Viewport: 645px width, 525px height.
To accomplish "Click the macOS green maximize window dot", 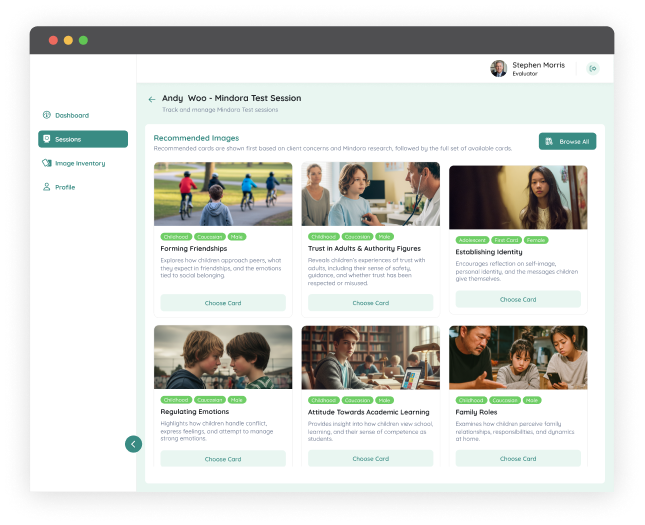I will click(83, 40).
